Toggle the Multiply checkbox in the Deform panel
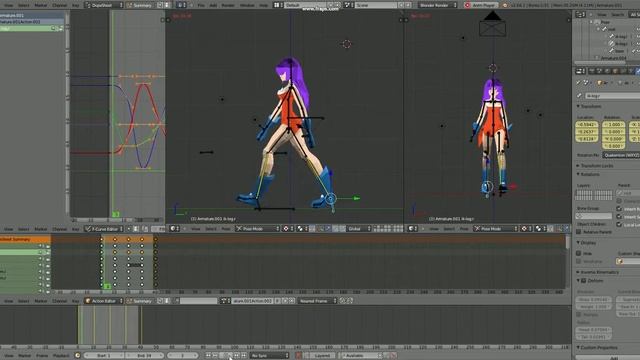Image resolution: width=640 pixels, height=360 pixels. pyautogui.click(x=578, y=315)
